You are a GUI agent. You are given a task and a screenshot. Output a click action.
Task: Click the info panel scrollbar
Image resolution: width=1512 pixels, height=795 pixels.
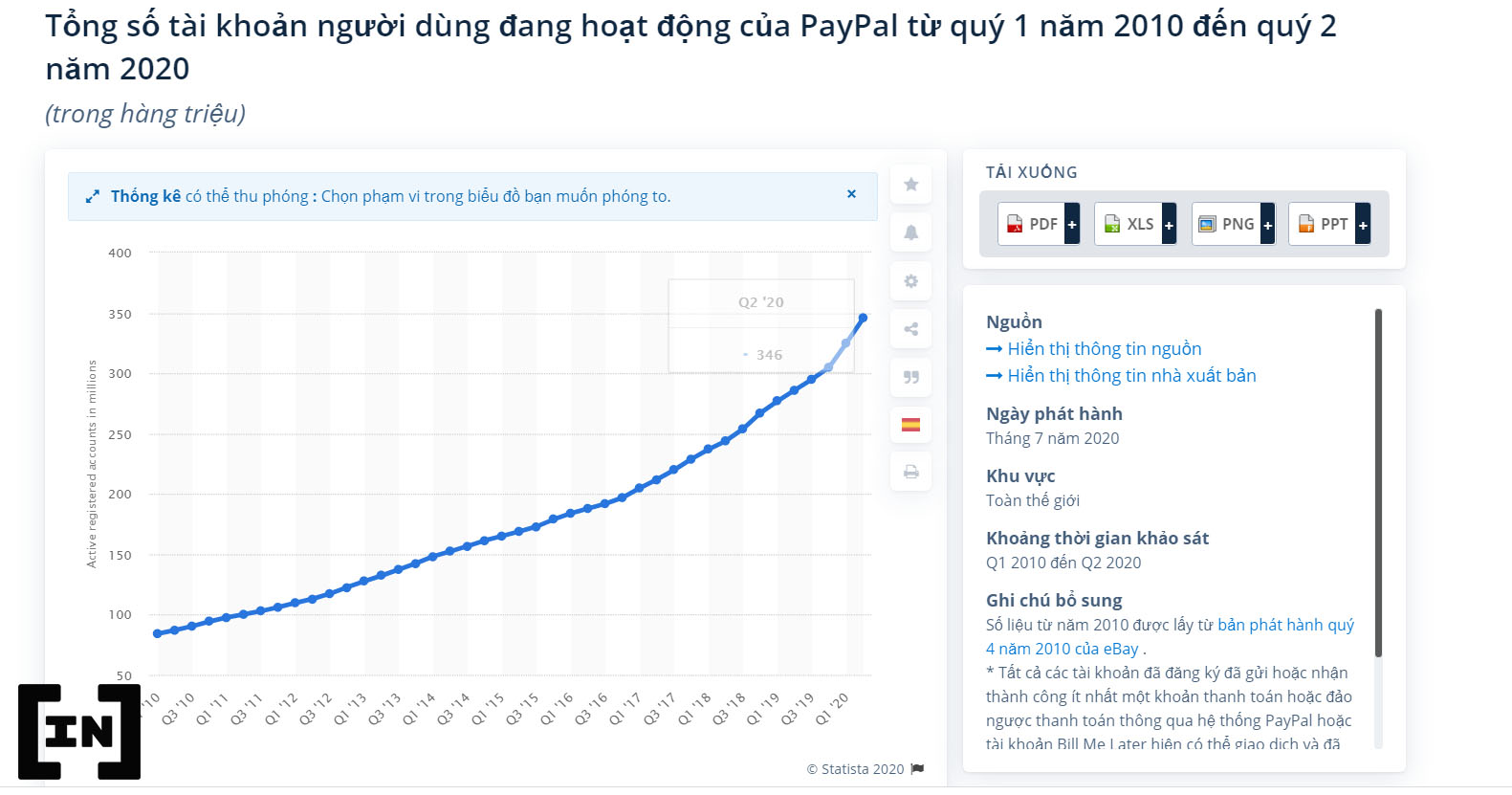click(1378, 483)
